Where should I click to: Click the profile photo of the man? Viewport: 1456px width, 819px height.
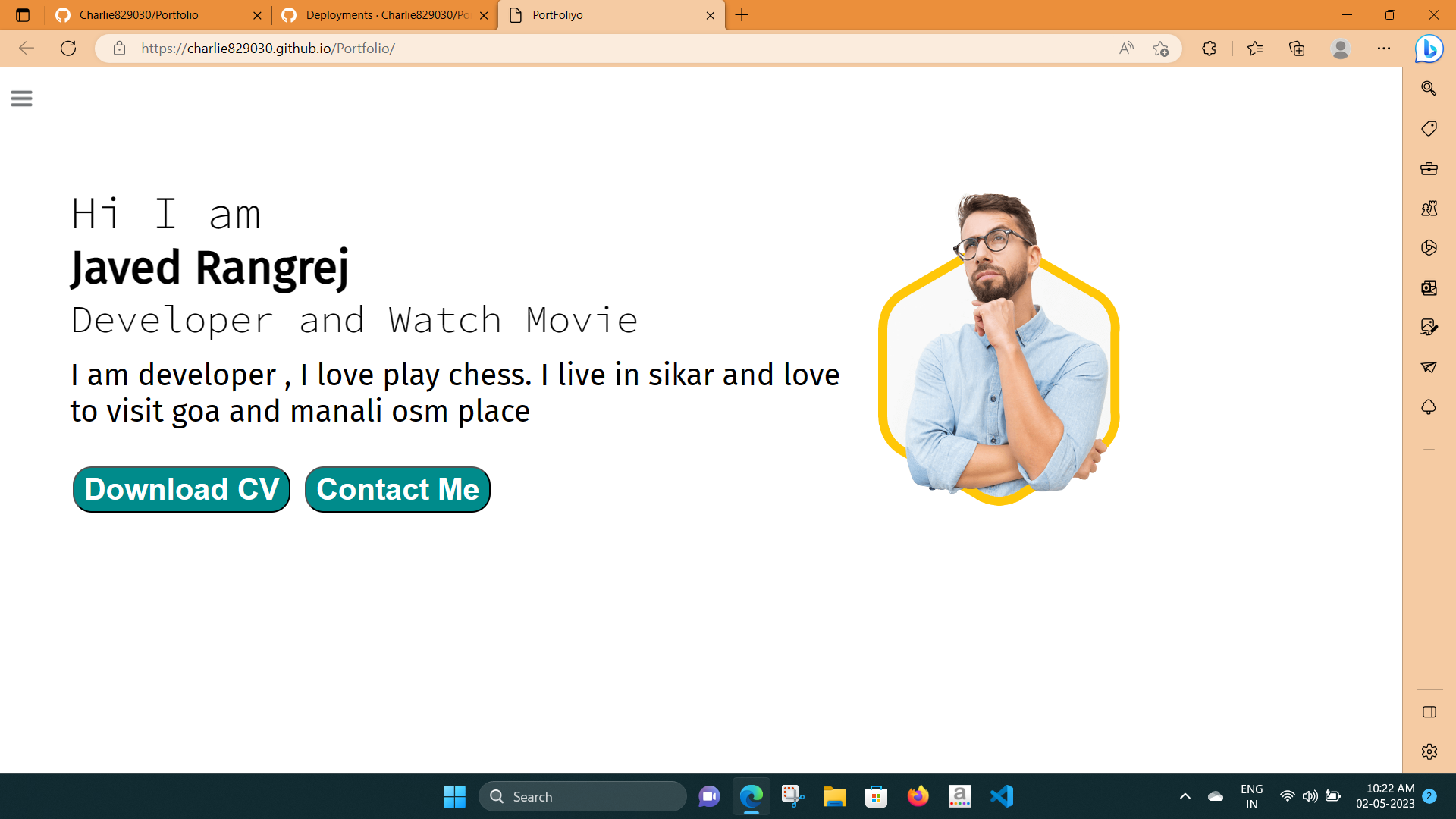pos(999,349)
